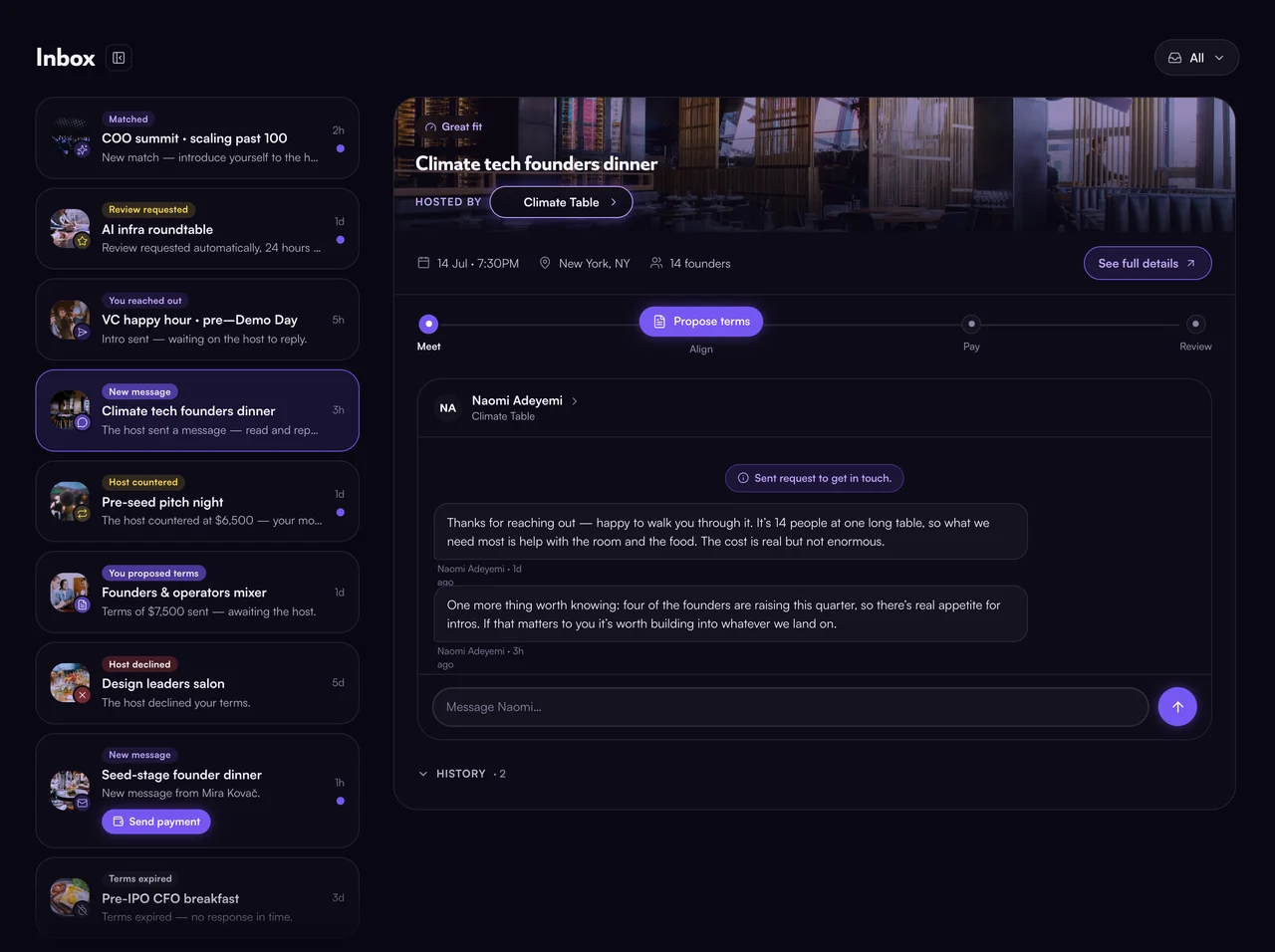
Task: Click the location pin icon beside New York
Action: click(545, 263)
